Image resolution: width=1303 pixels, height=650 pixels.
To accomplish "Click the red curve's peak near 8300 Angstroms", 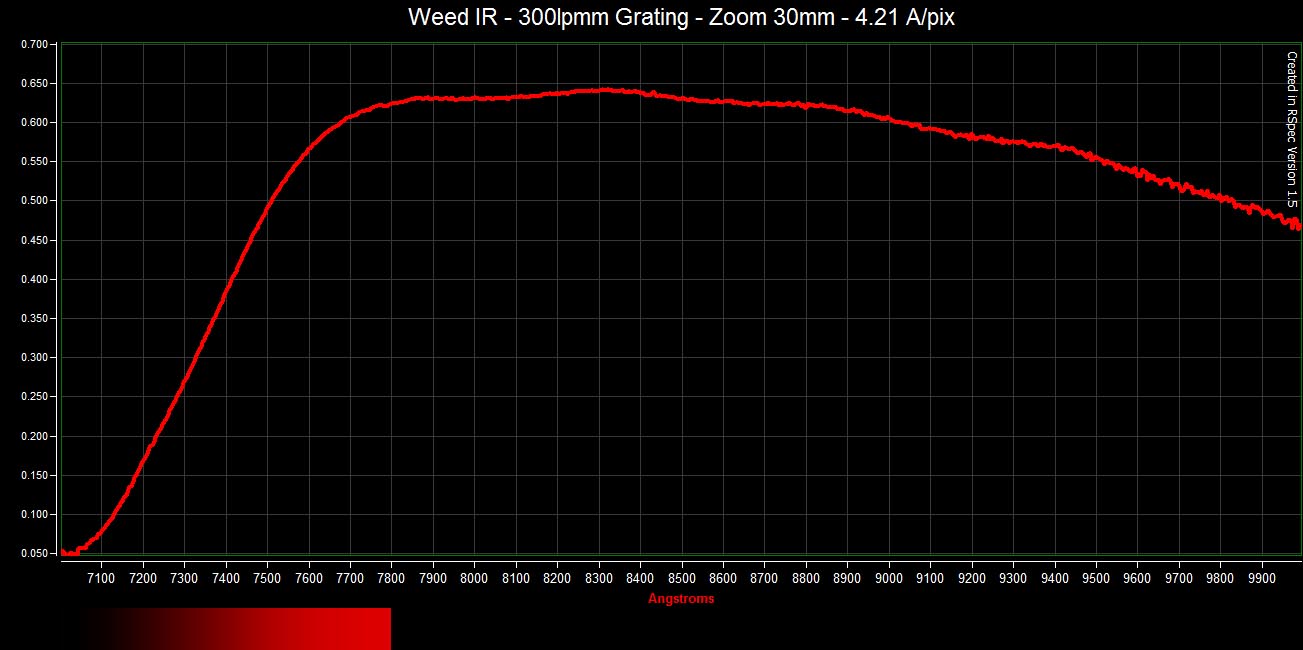I will coord(603,90).
